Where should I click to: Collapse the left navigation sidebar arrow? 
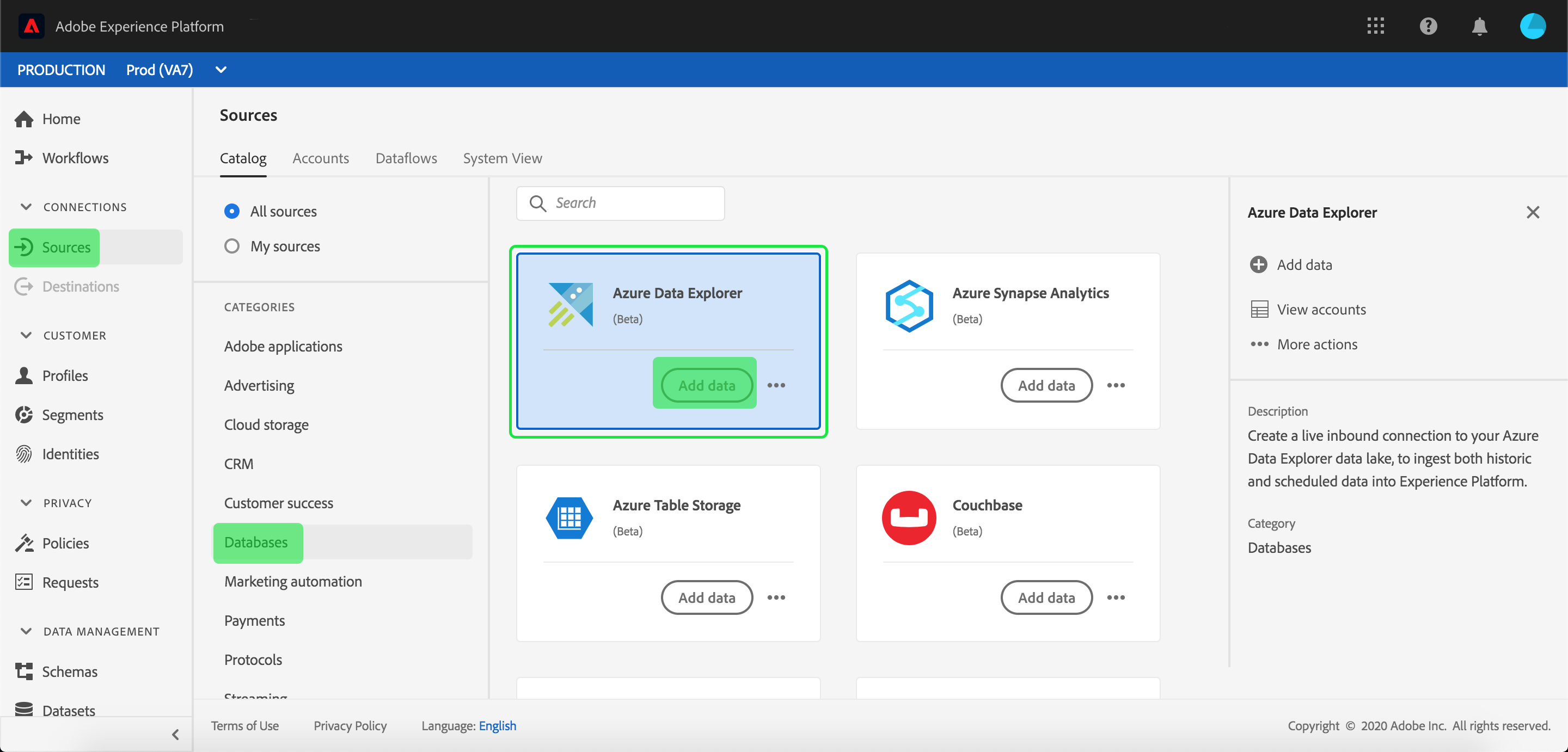click(175, 735)
